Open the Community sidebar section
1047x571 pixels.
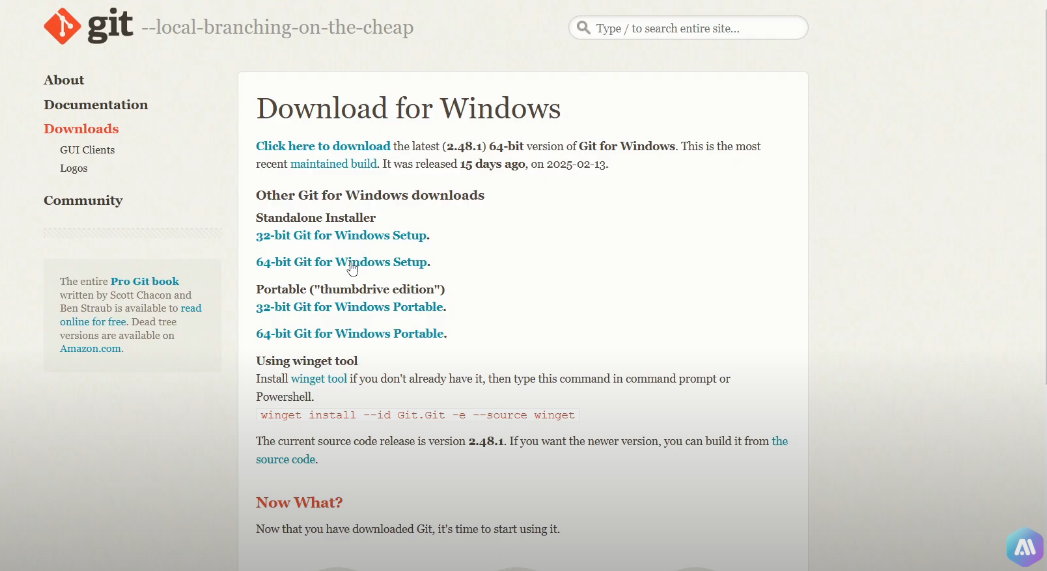83,200
